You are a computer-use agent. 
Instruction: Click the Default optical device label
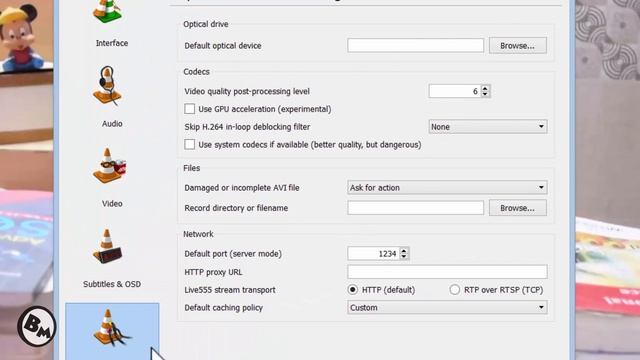point(223,45)
